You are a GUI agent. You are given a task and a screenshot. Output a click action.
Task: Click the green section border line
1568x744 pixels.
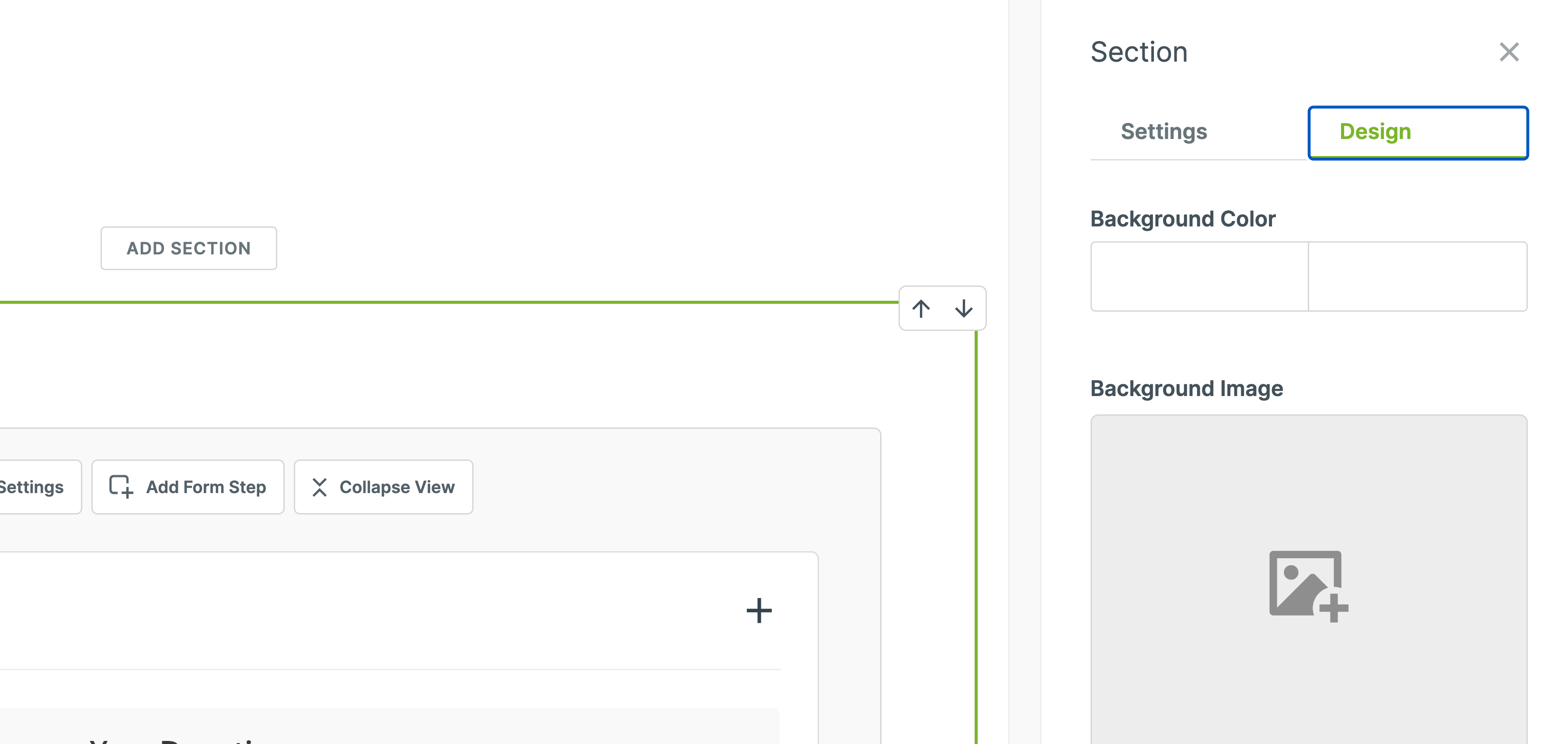(x=426, y=302)
